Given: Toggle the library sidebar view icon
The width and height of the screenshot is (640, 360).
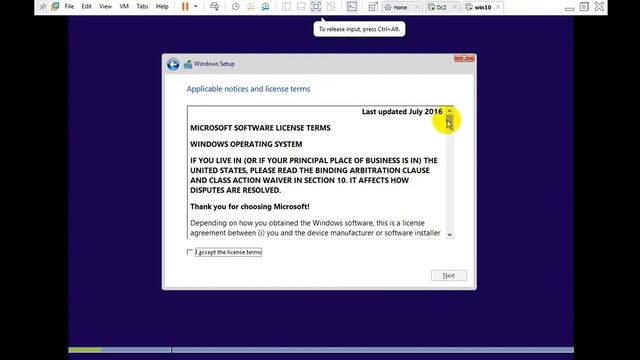Looking at the screenshot, I should (x=287, y=7).
